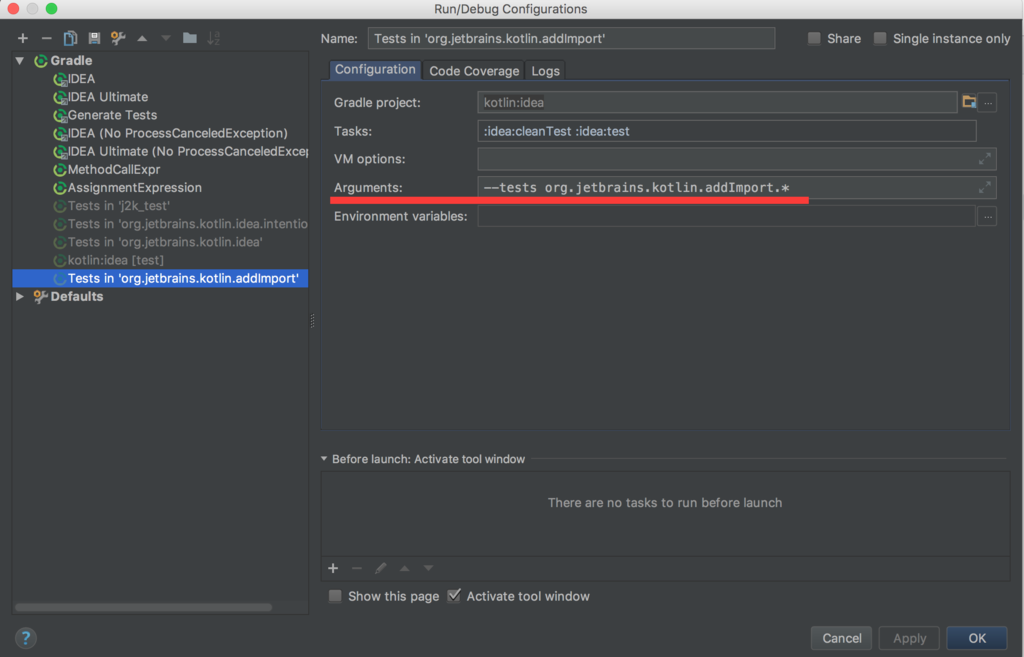Enable Single instance only
The height and width of the screenshot is (657, 1024).
[x=880, y=38]
